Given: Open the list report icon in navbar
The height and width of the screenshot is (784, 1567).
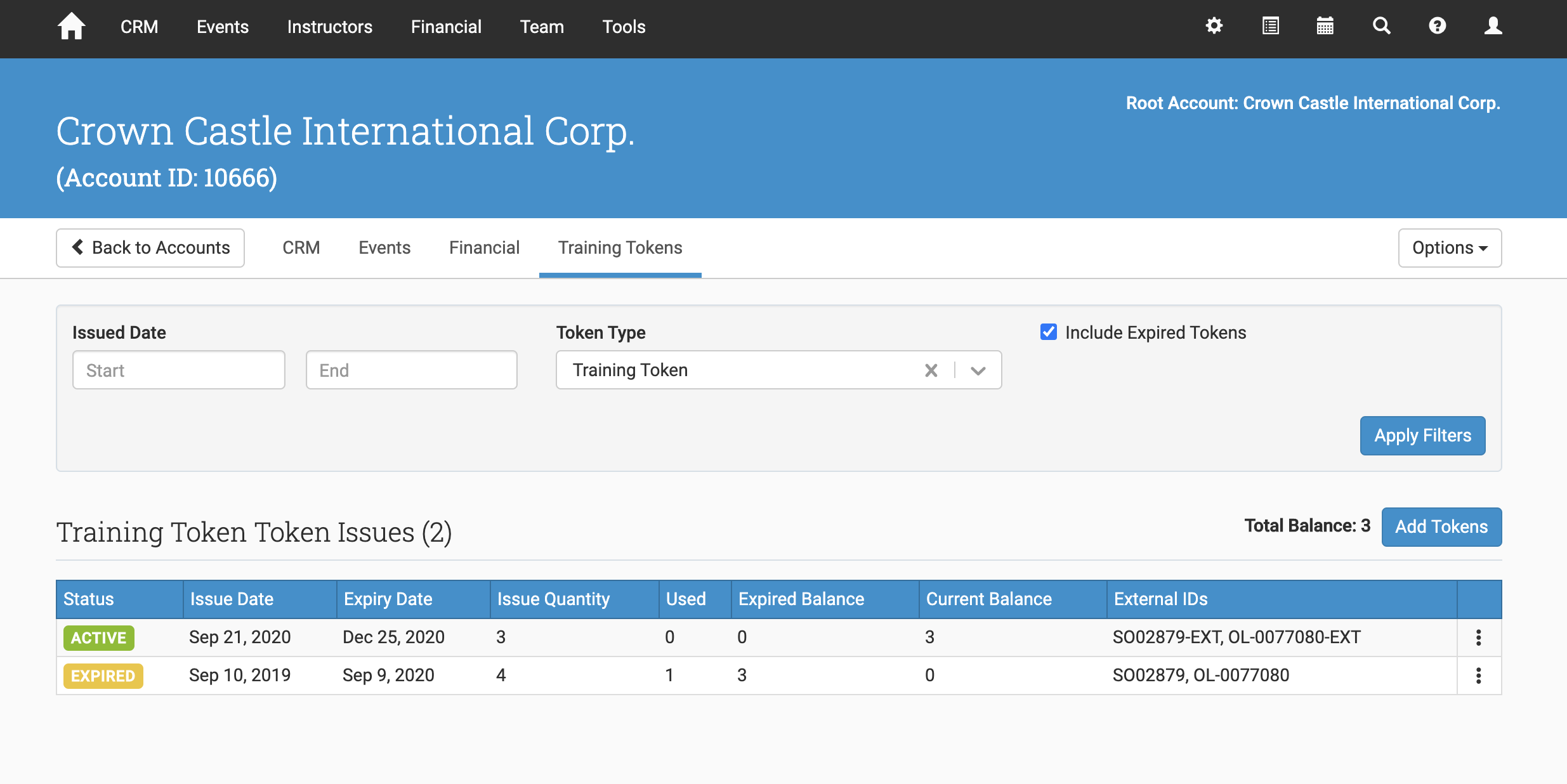Looking at the screenshot, I should [x=1270, y=26].
